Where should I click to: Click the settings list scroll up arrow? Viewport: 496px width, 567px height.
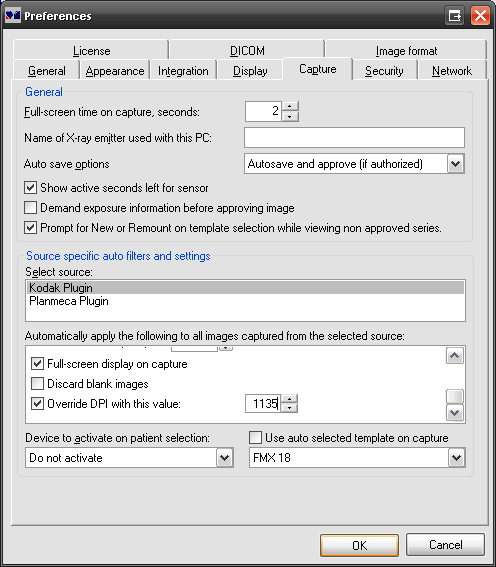tap(455, 356)
